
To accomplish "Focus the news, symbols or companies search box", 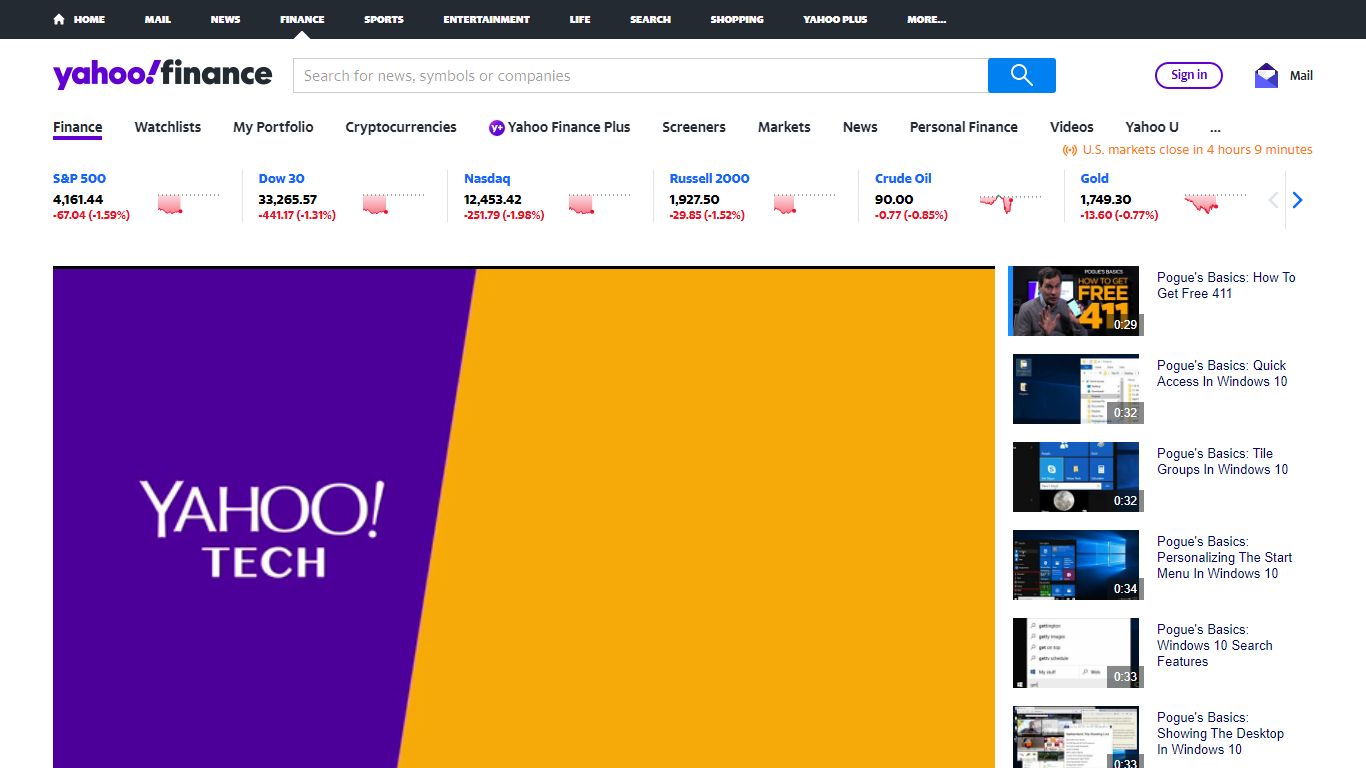I will [640, 75].
